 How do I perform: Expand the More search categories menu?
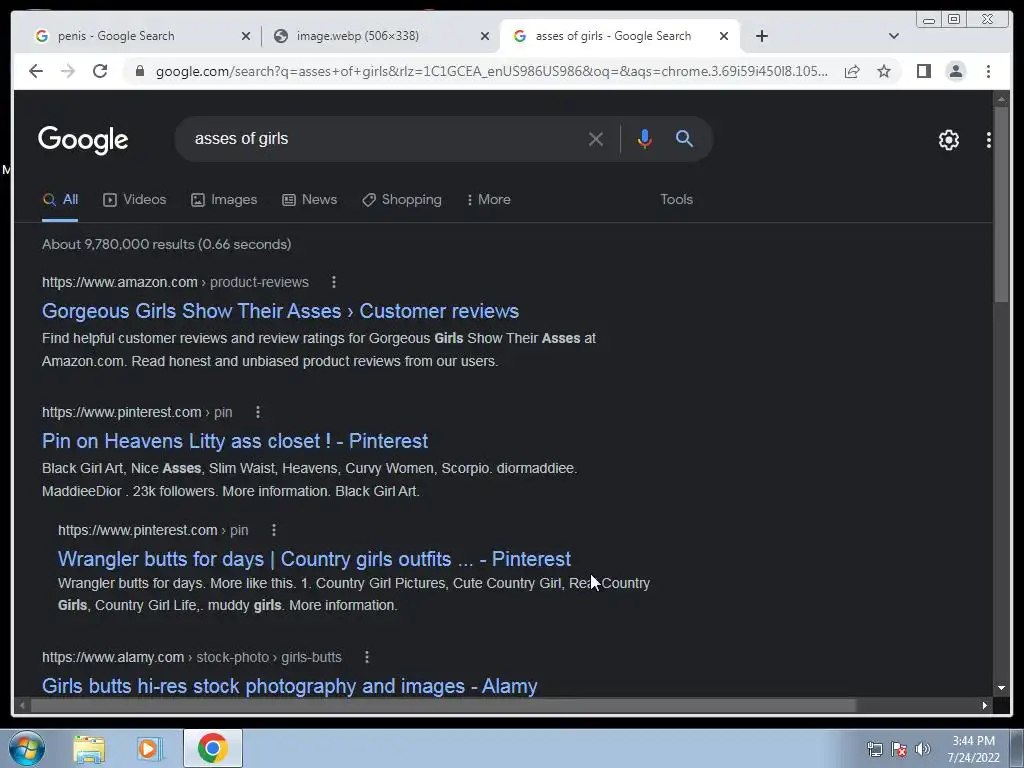click(x=489, y=200)
